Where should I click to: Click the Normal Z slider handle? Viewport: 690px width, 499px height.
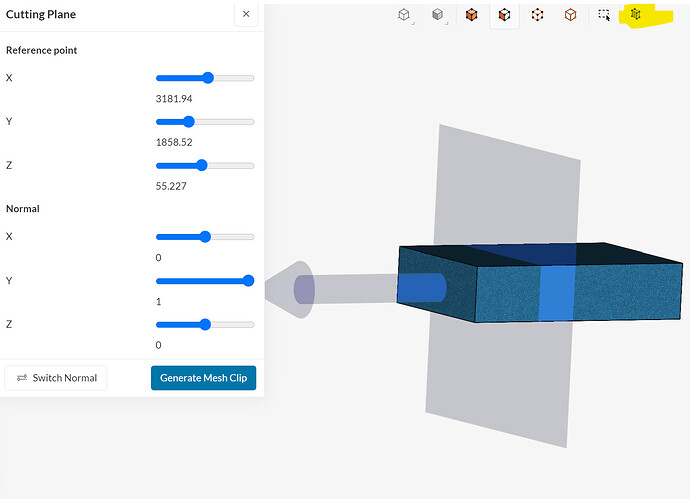[205, 324]
